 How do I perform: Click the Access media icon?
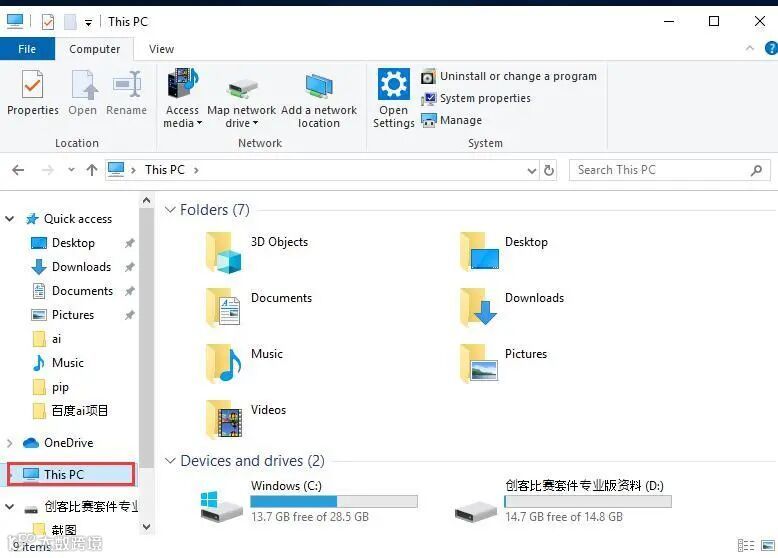(x=183, y=83)
